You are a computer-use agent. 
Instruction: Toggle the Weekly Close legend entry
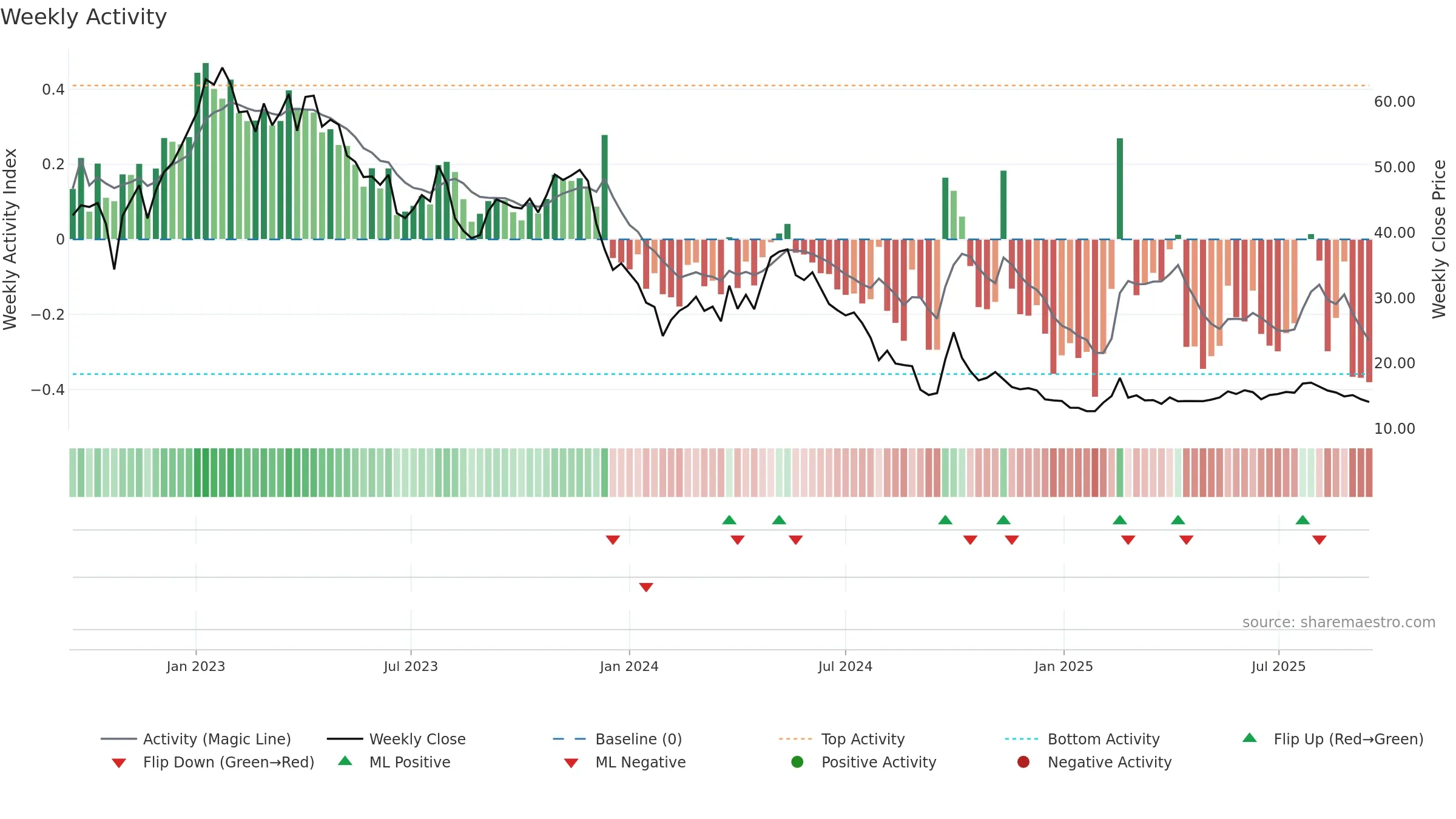tap(396, 739)
